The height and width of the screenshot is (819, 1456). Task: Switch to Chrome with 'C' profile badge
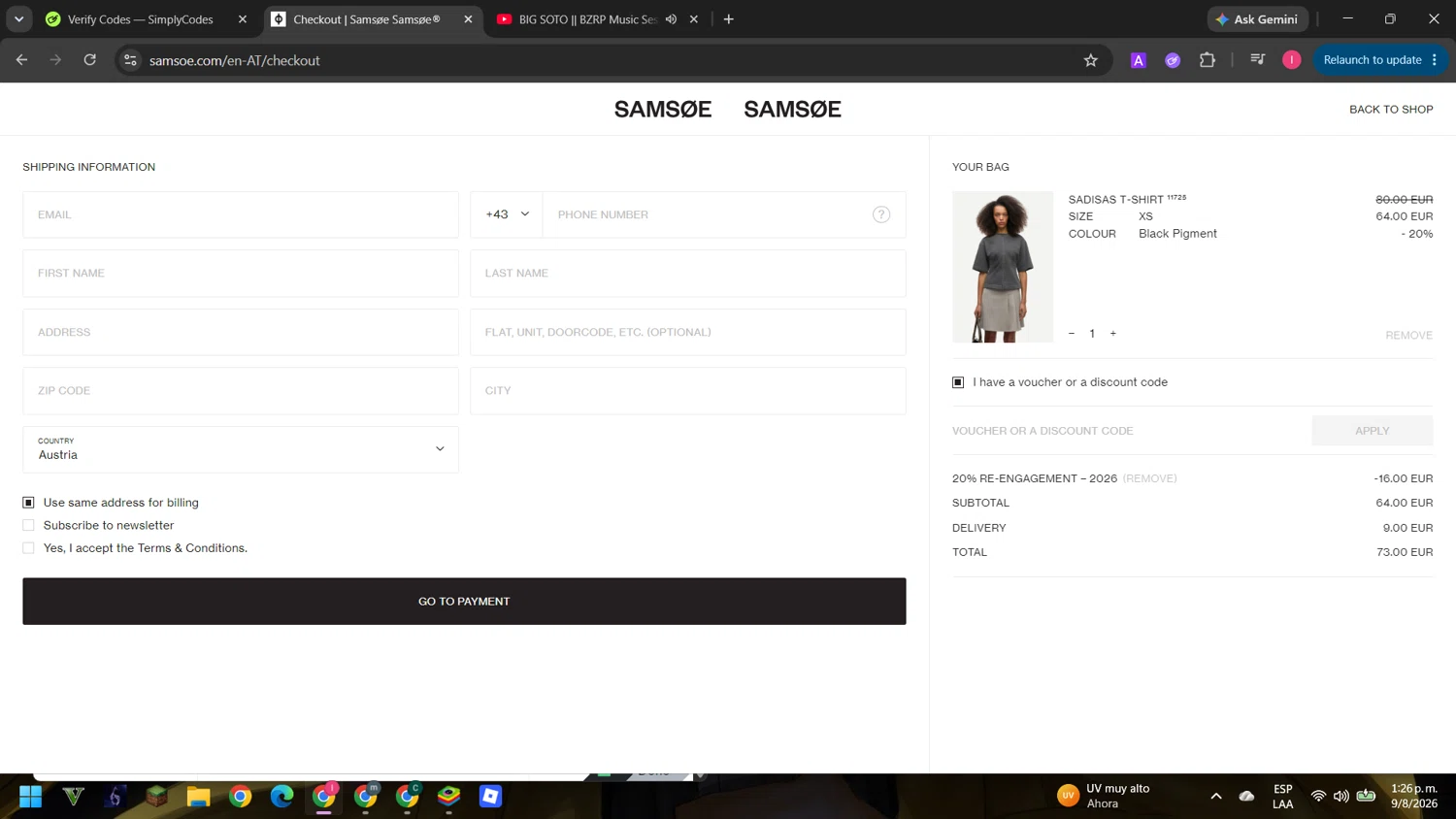point(408,797)
